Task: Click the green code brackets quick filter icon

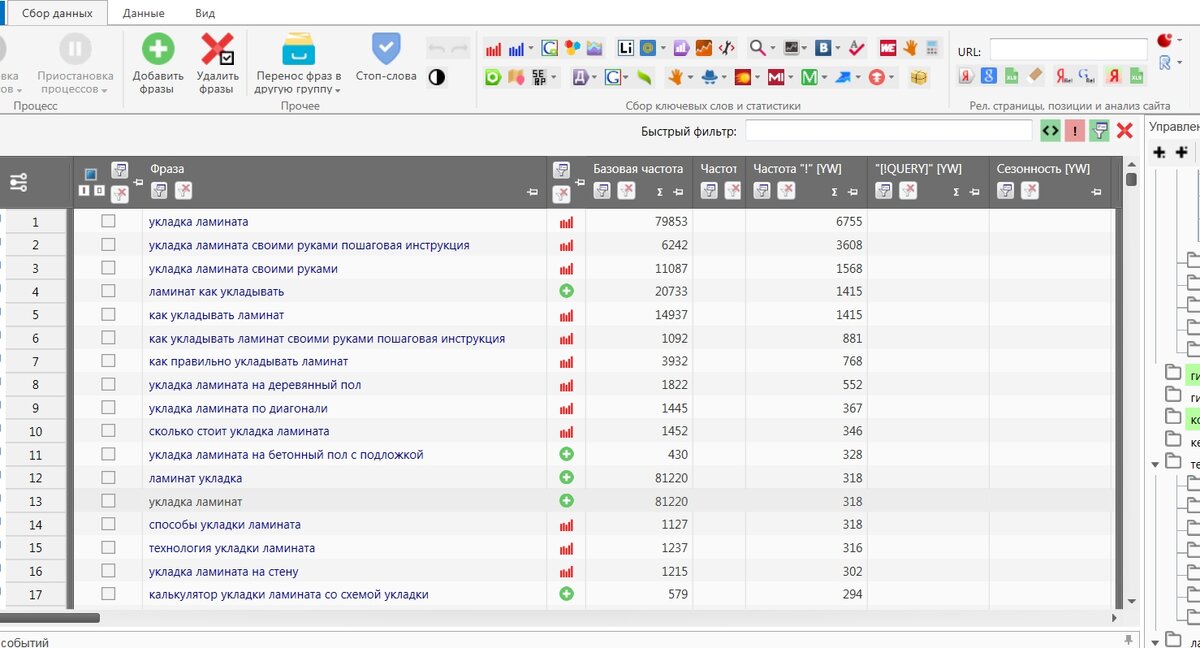Action: pyautogui.click(x=1049, y=130)
